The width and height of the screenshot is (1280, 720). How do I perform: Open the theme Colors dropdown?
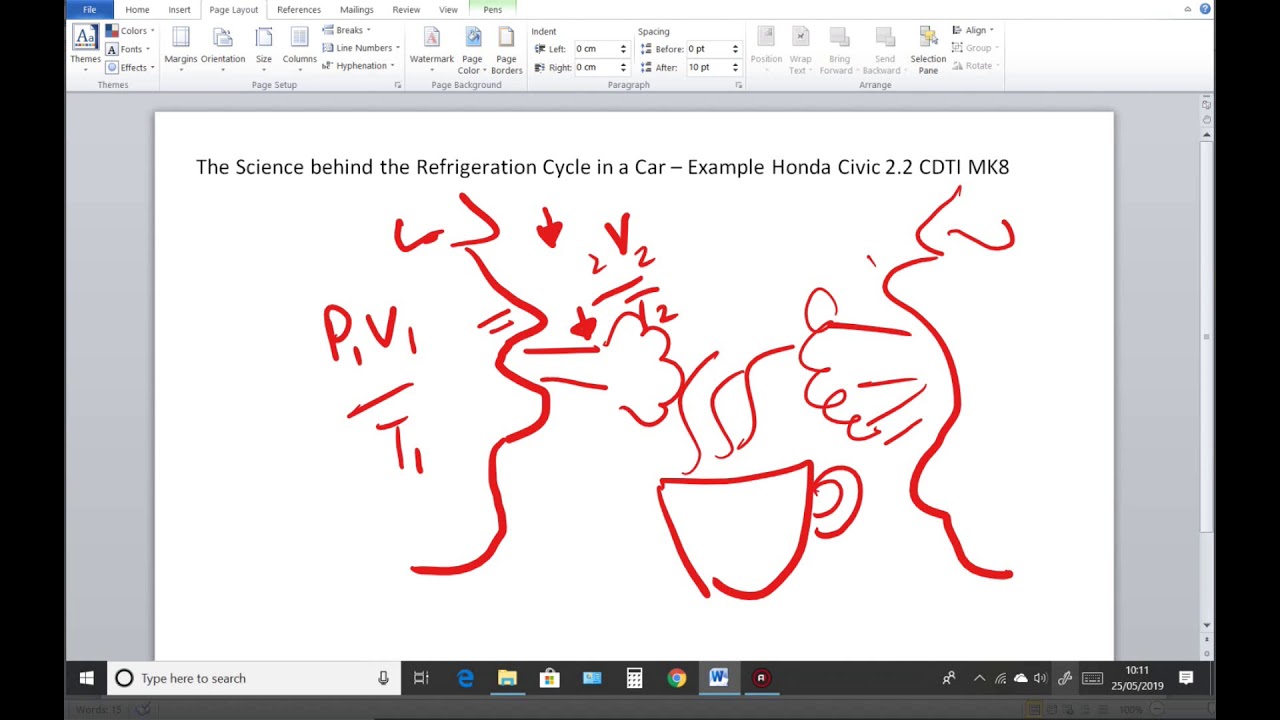point(130,31)
